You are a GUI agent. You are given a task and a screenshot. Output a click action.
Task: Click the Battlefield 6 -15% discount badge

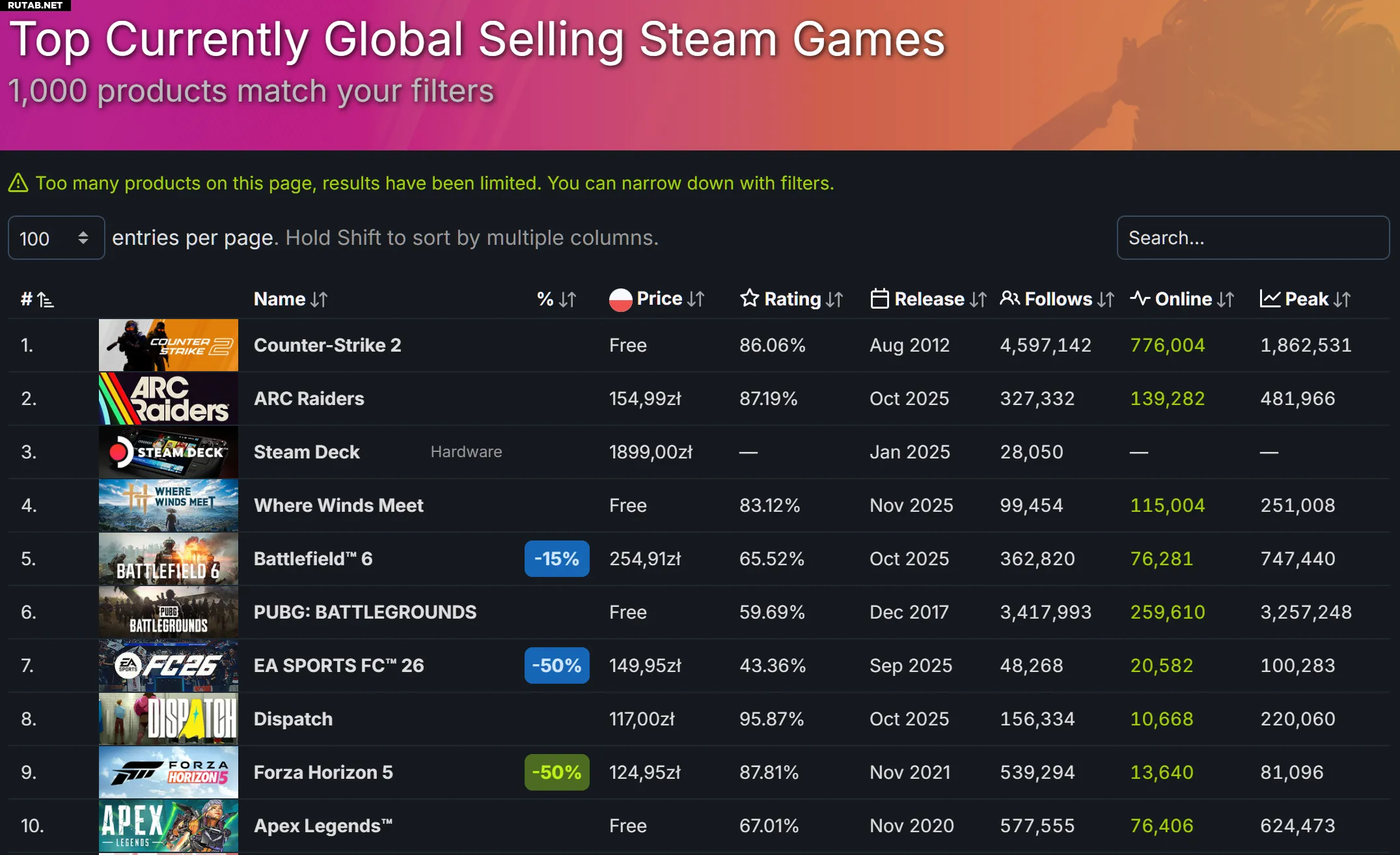[x=556, y=559]
